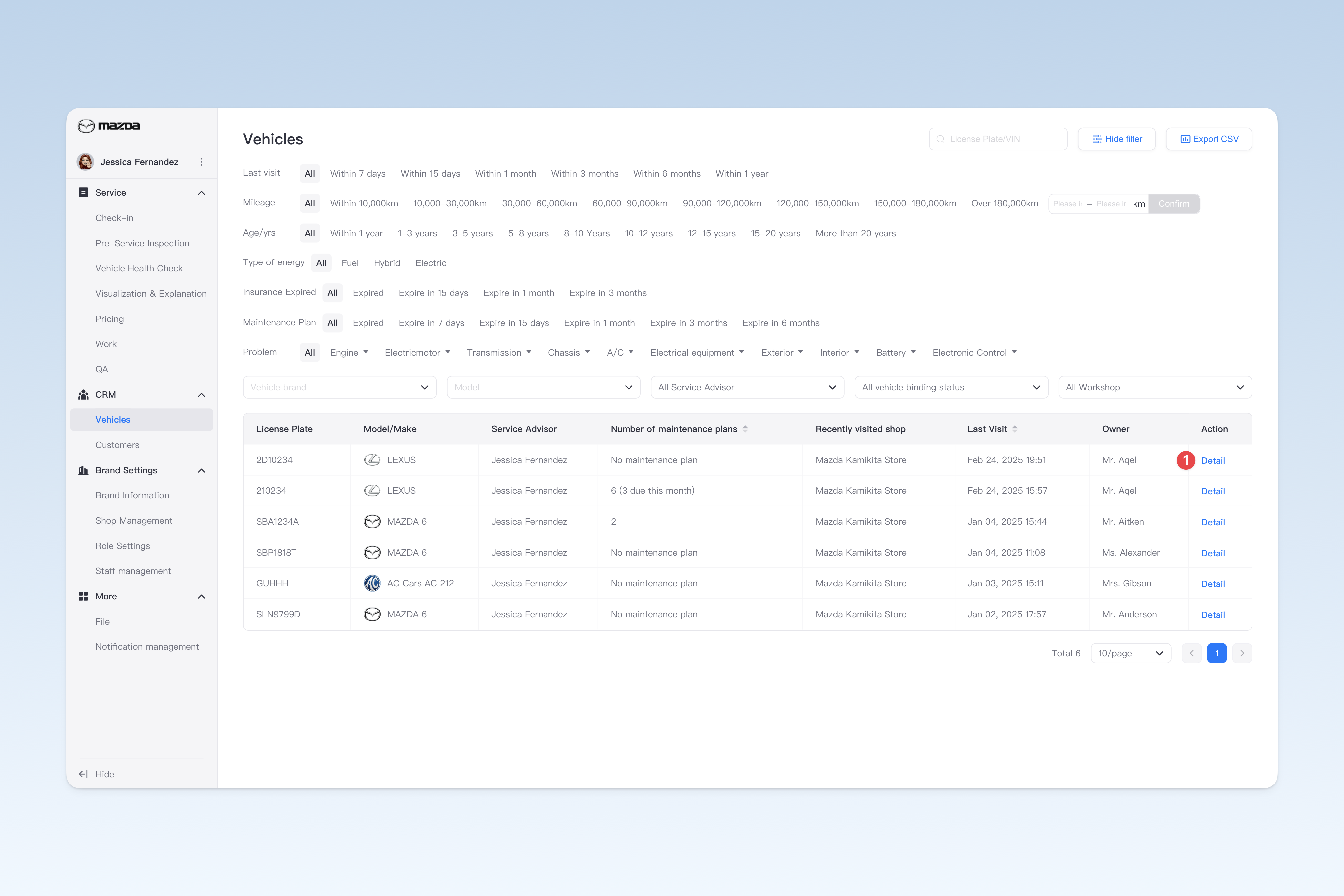Go to the next page arrow
The image size is (1344, 896).
click(x=1242, y=653)
